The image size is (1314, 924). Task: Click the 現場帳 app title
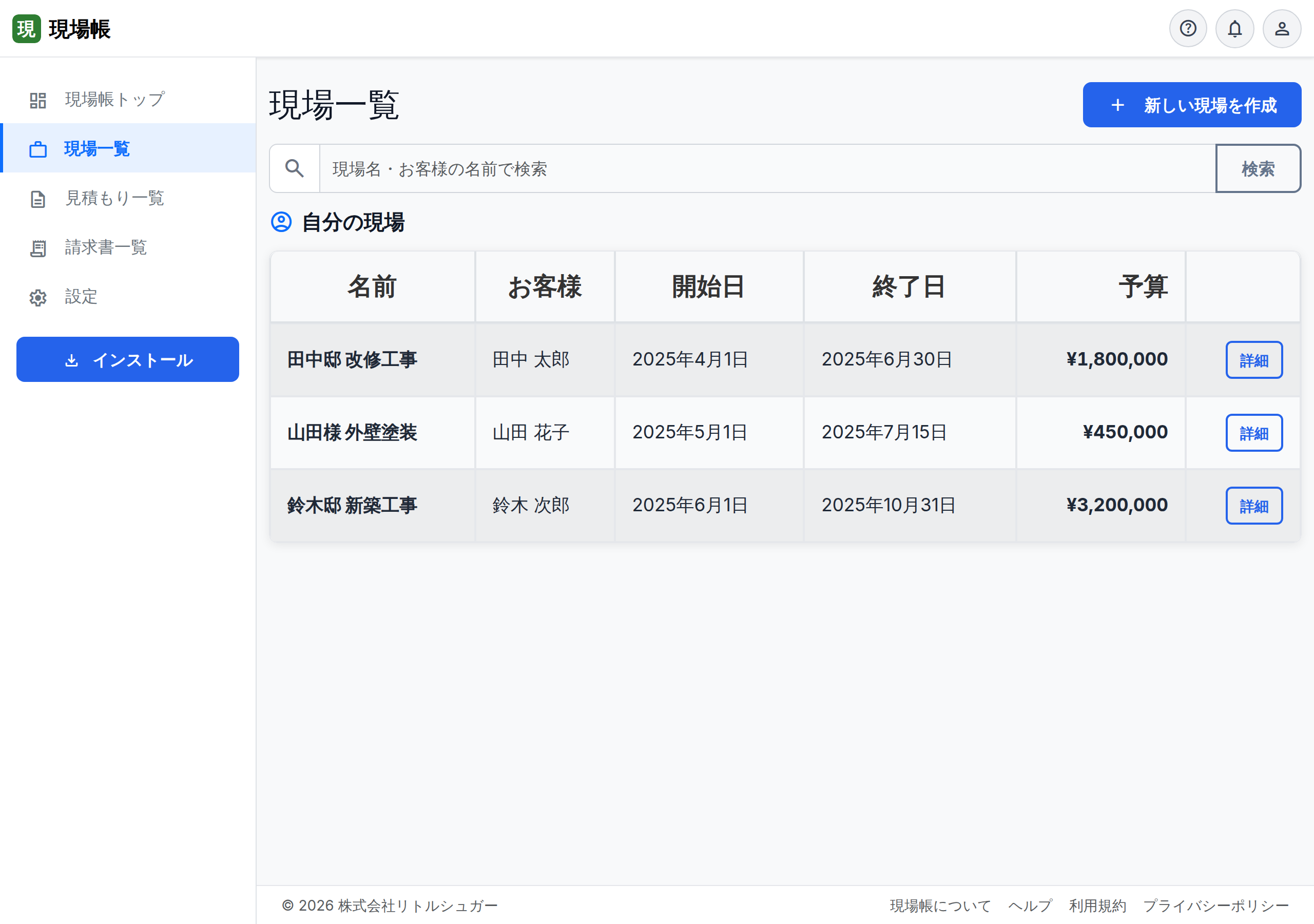point(80,29)
